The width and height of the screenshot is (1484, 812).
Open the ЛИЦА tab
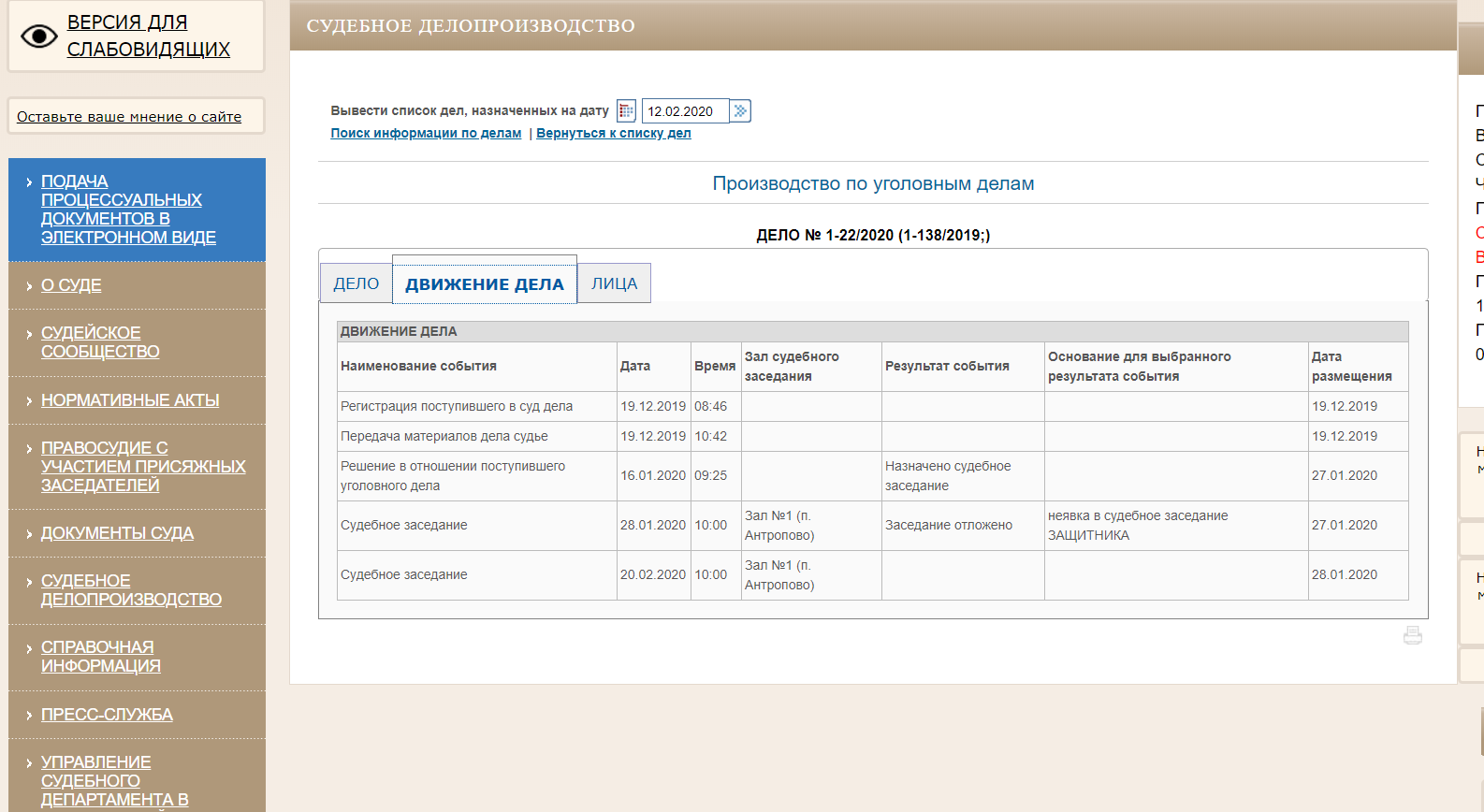[x=614, y=283]
